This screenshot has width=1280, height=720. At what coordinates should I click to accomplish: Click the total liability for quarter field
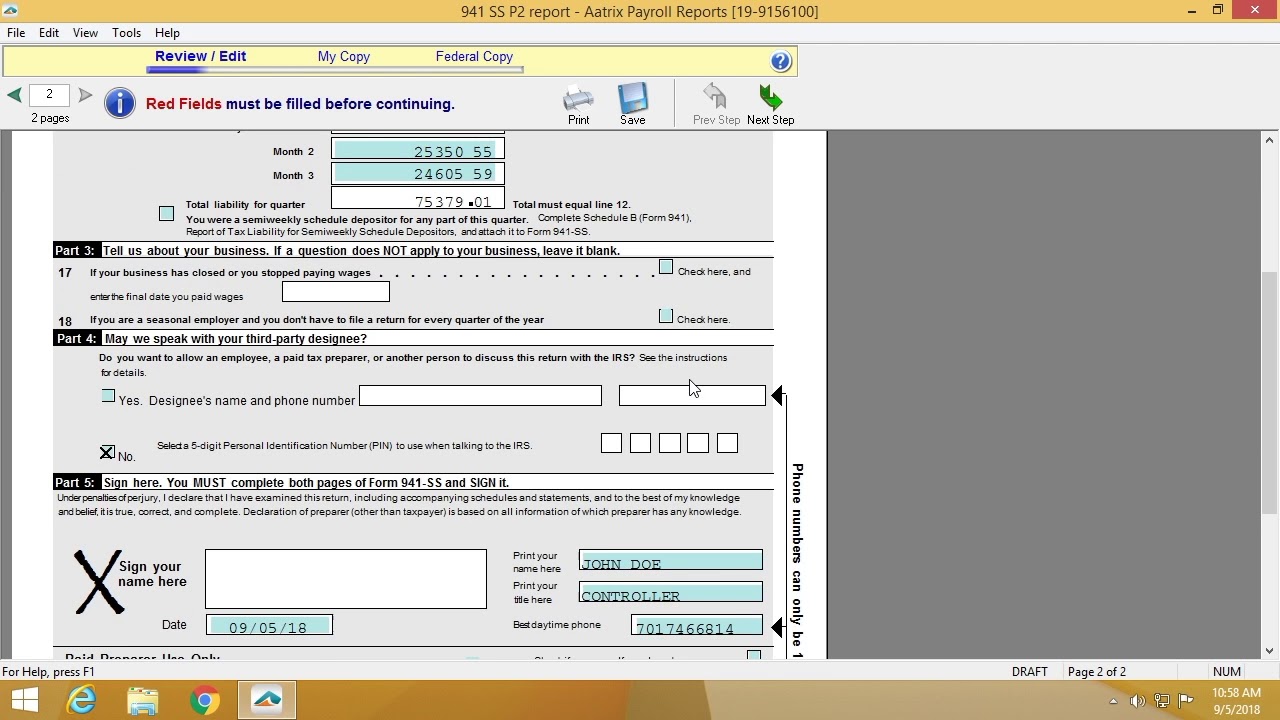coord(417,199)
